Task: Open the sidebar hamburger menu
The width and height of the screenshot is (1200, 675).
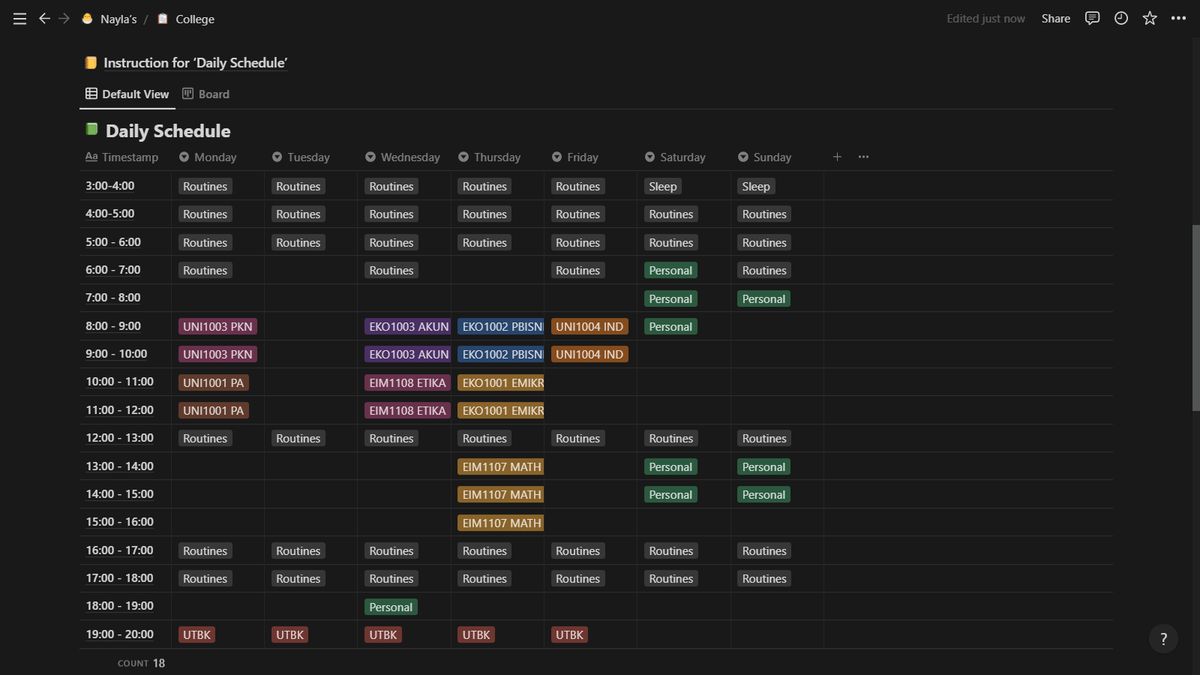Action: [19, 19]
